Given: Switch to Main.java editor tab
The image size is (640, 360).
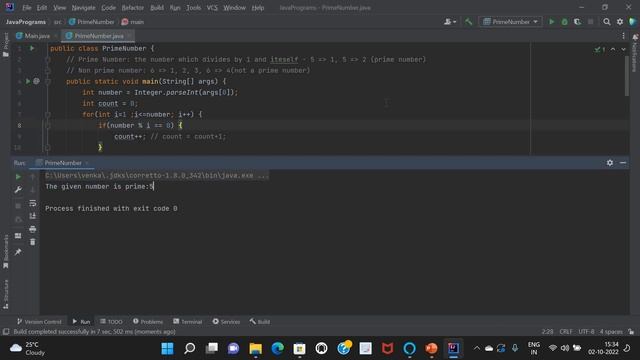Looking at the screenshot, I should [33, 36].
